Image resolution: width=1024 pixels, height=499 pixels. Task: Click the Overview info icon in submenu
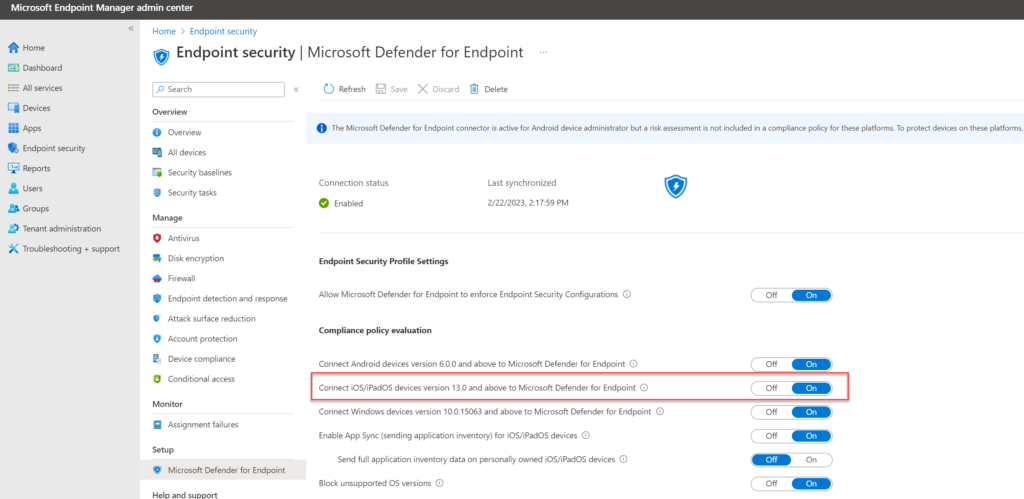pyautogui.click(x=157, y=133)
